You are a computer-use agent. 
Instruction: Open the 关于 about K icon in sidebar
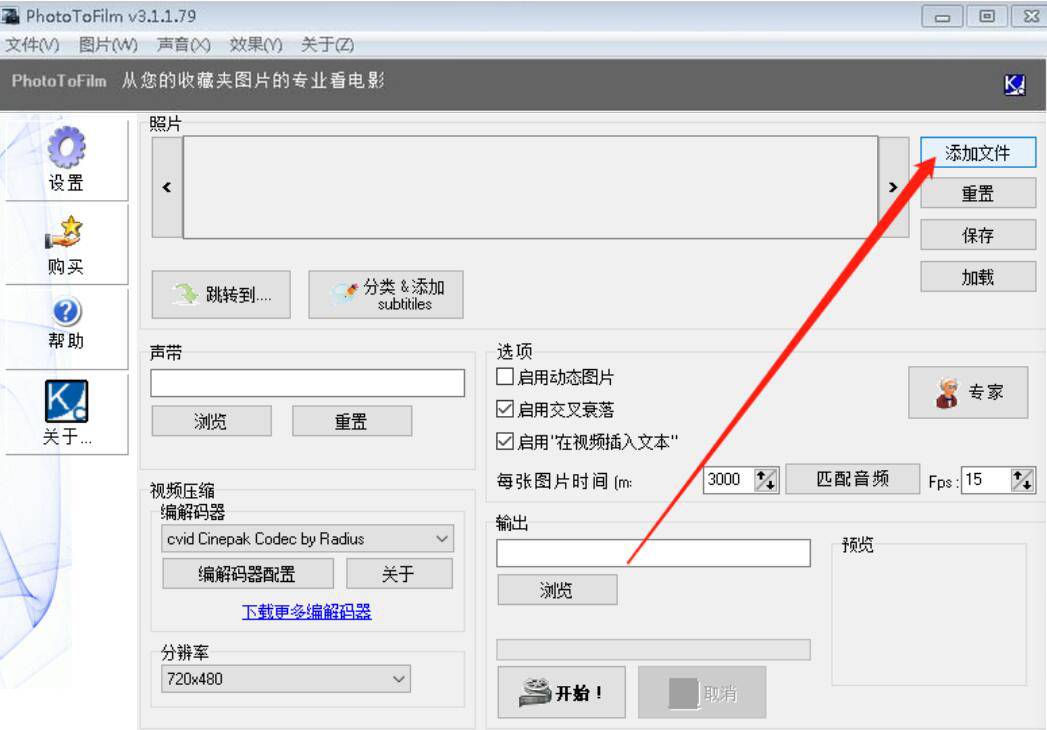click(x=66, y=401)
